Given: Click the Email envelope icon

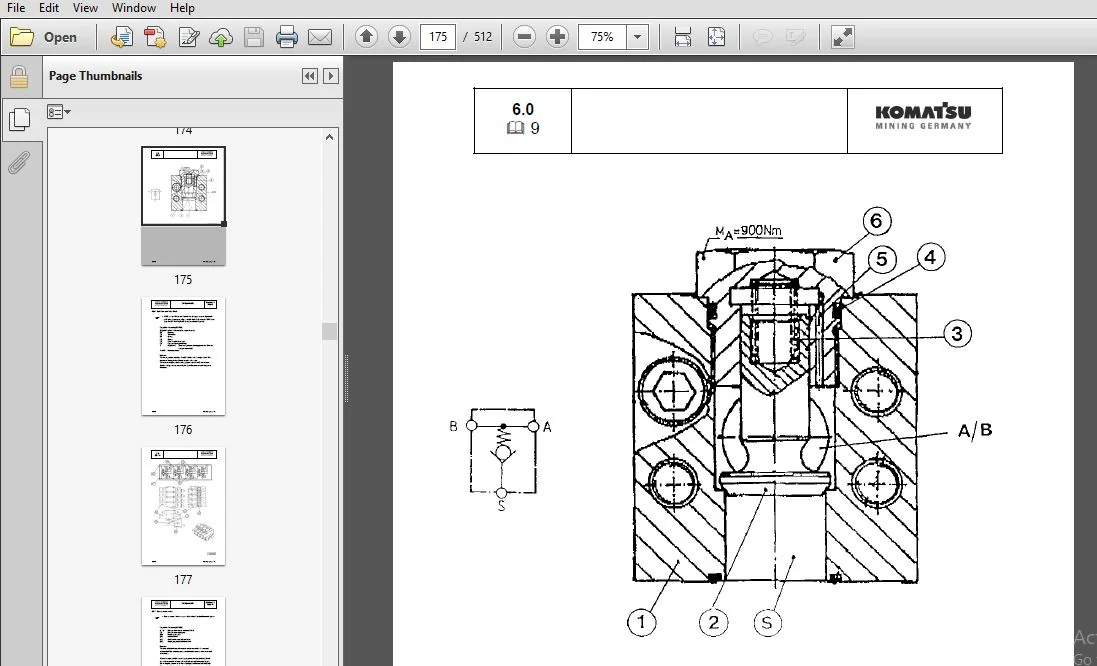Looking at the screenshot, I should coord(320,37).
